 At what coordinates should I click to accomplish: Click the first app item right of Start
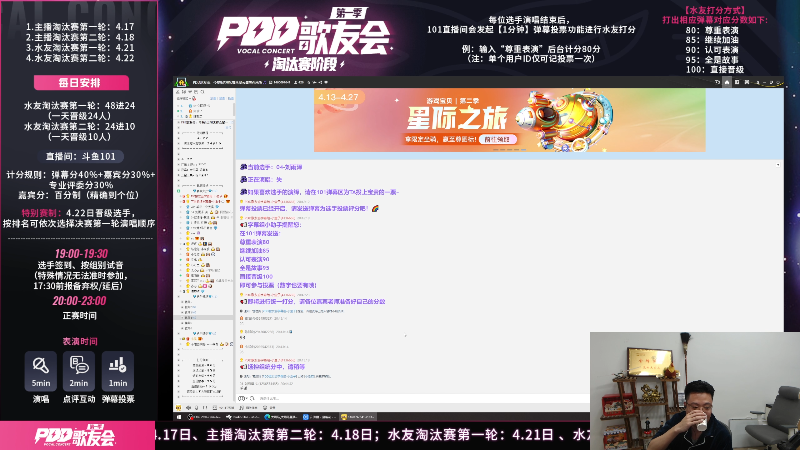point(203,417)
